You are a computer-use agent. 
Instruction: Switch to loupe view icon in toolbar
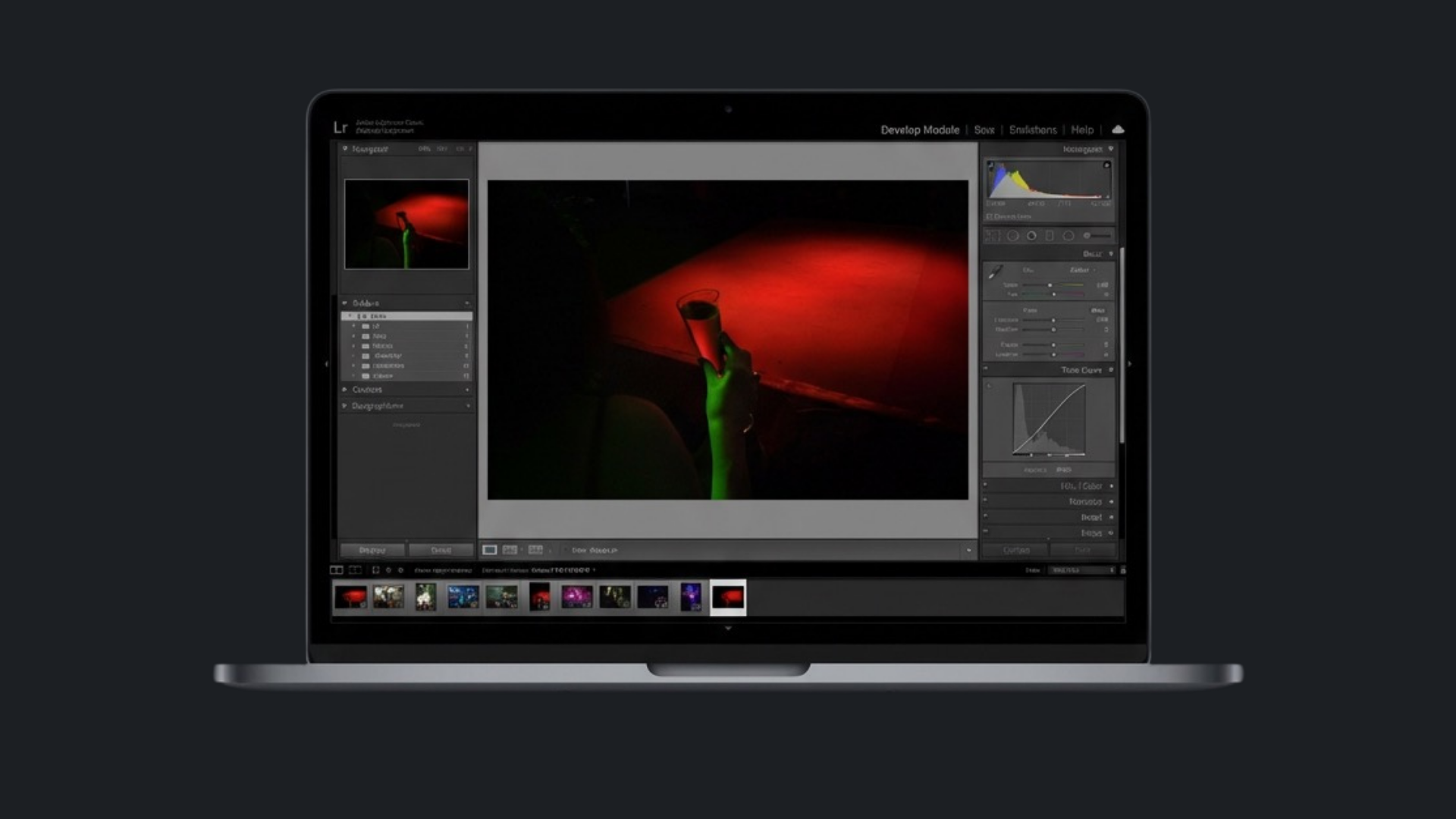(x=490, y=550)
